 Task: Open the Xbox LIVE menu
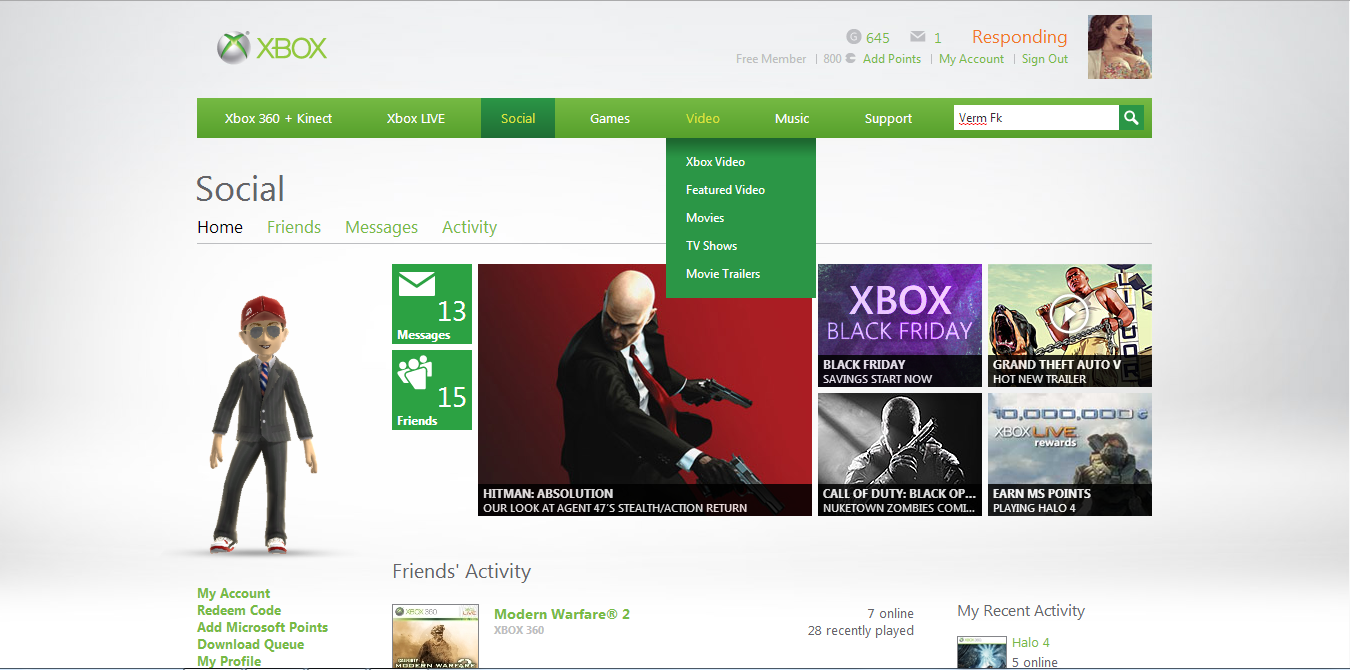[x=416, y=118]
